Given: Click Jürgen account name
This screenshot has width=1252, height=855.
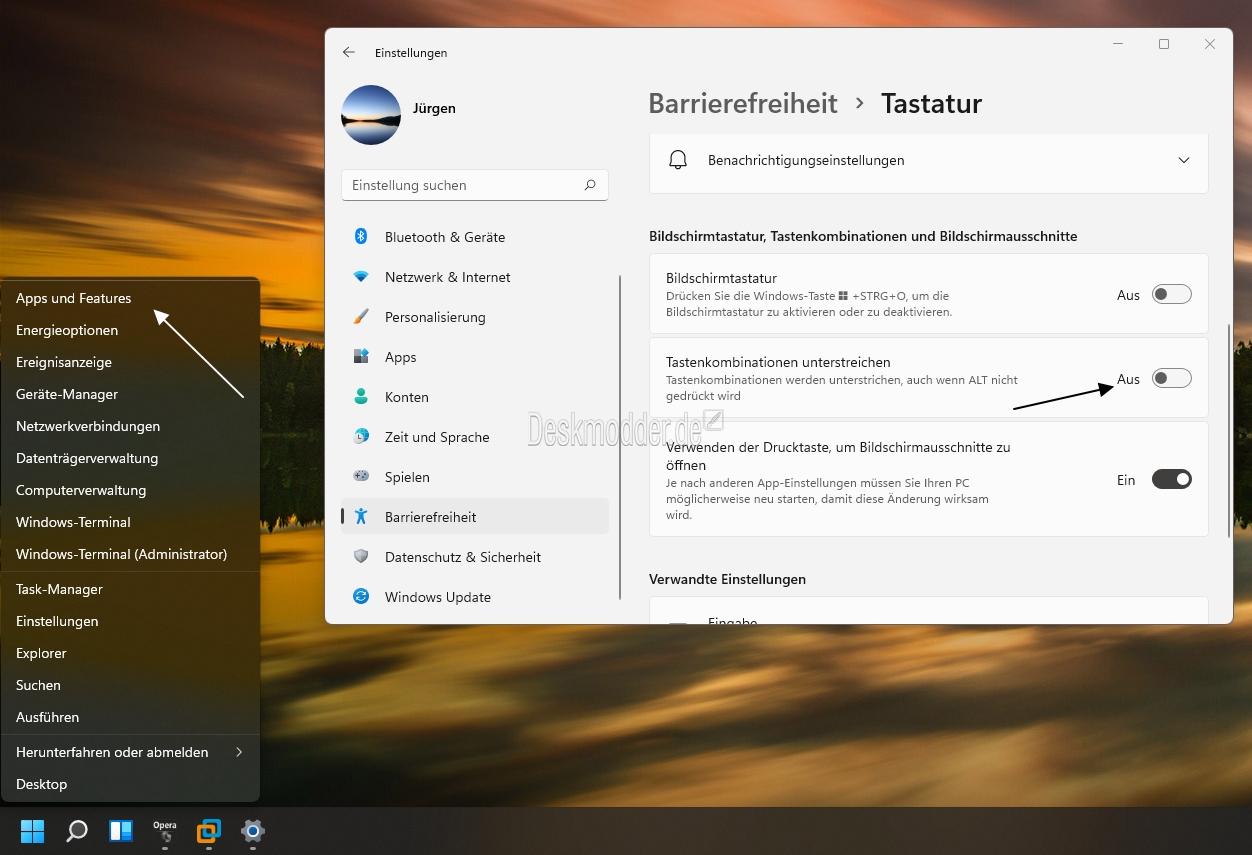Looking at the screenshot, I should (434, 108).
